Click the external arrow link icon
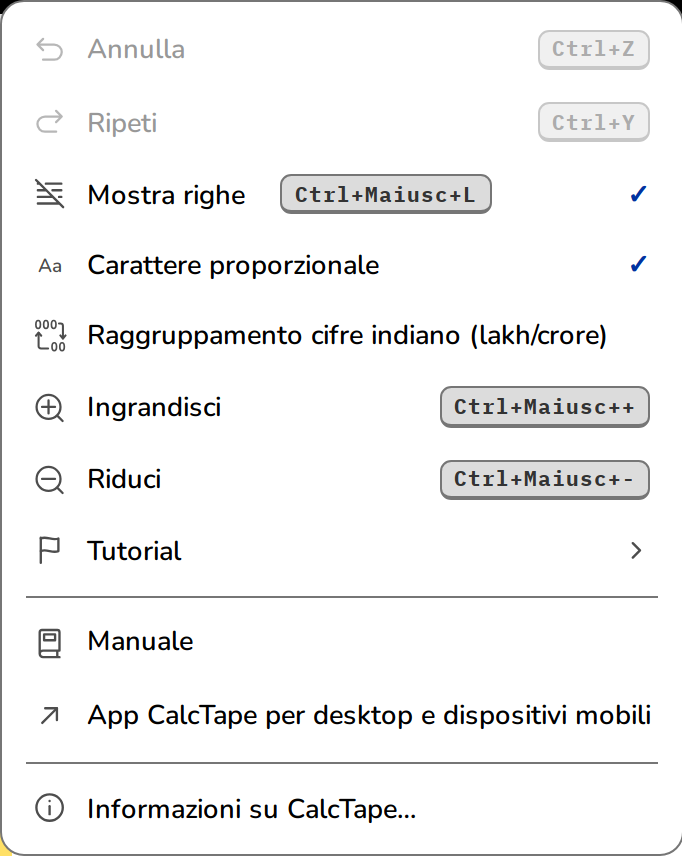Viewport: 682px width, 856px height. point(50,716)
